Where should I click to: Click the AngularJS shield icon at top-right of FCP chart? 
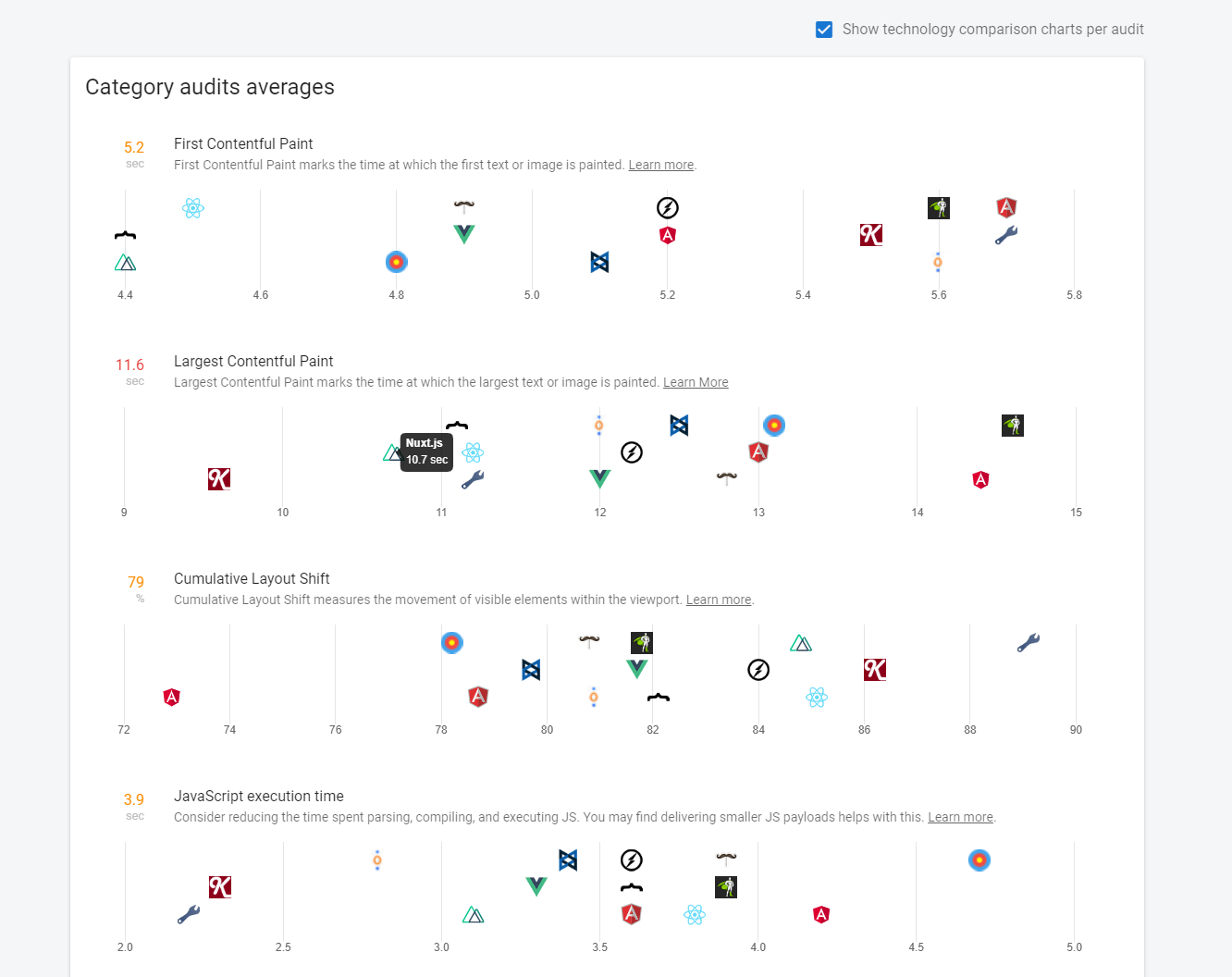(x=1006, y=207)
